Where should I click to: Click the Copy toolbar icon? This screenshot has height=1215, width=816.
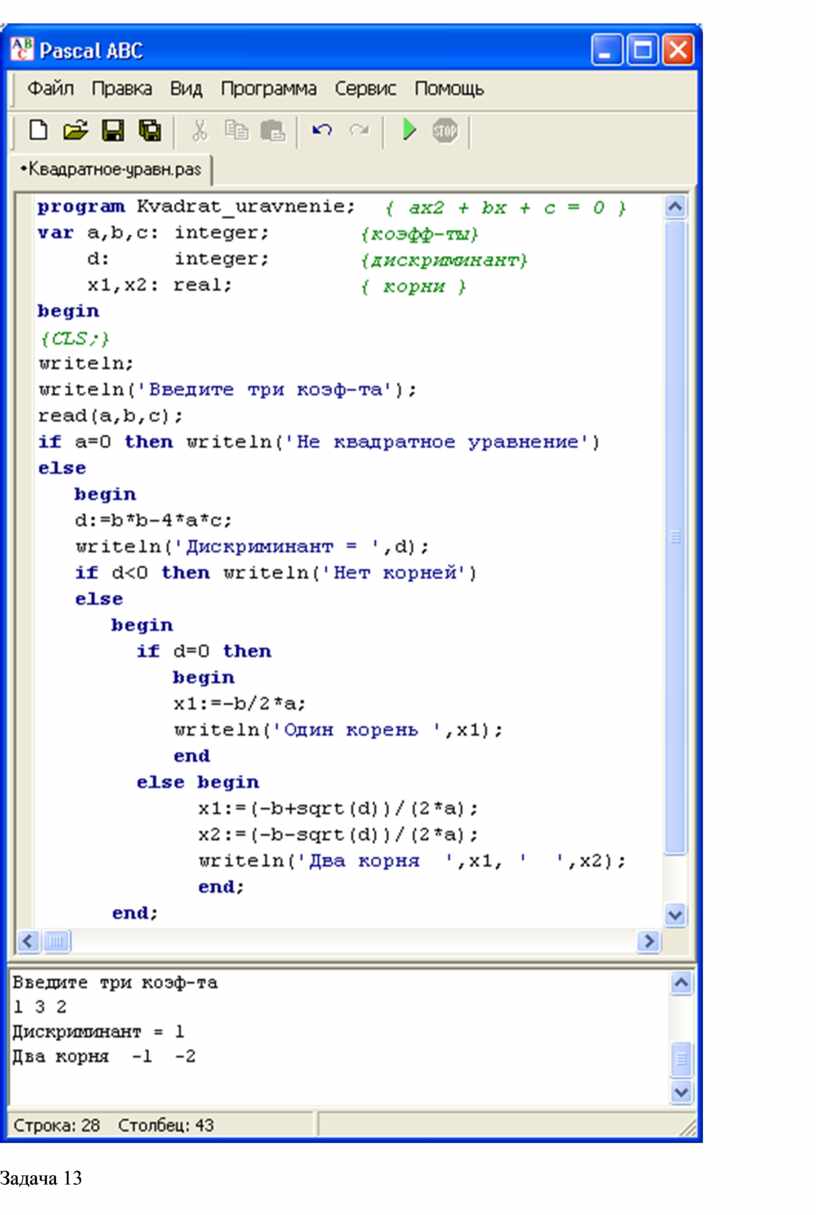pos(235,130)
